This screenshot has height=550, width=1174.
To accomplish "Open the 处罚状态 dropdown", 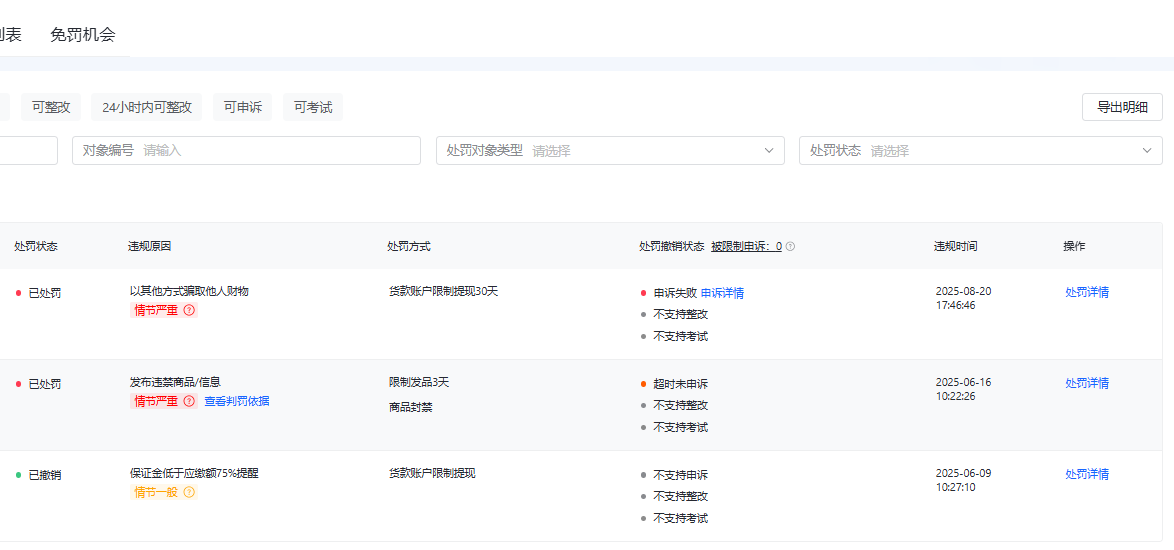I will click(979, 151).
